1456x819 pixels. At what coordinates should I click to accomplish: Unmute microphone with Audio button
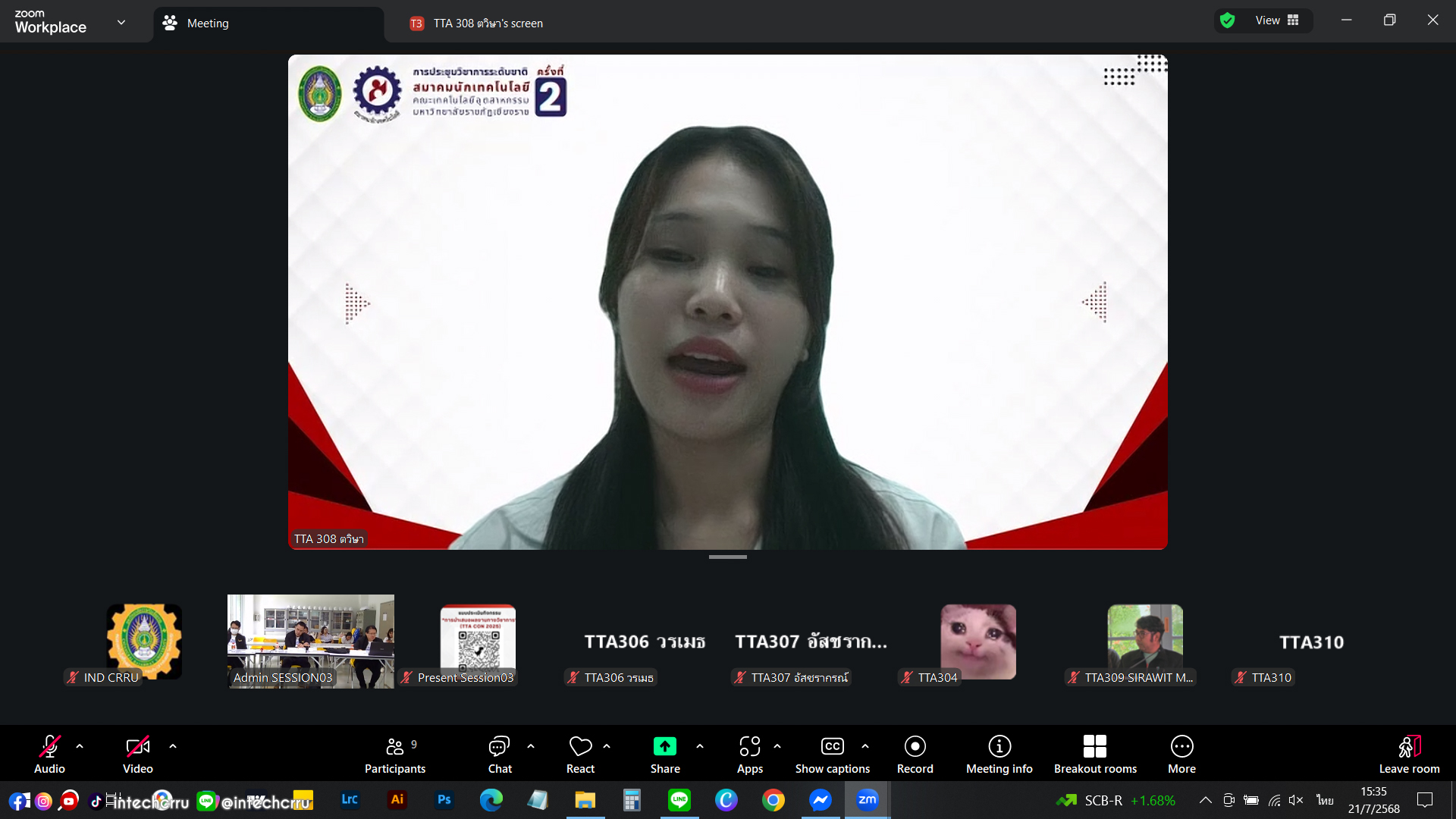(49, 755)
